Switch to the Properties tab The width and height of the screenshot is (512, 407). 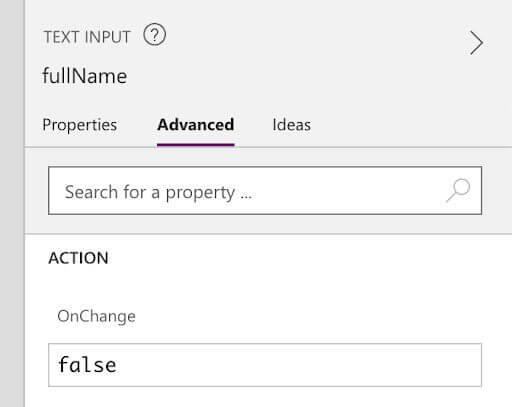(79, 125)
